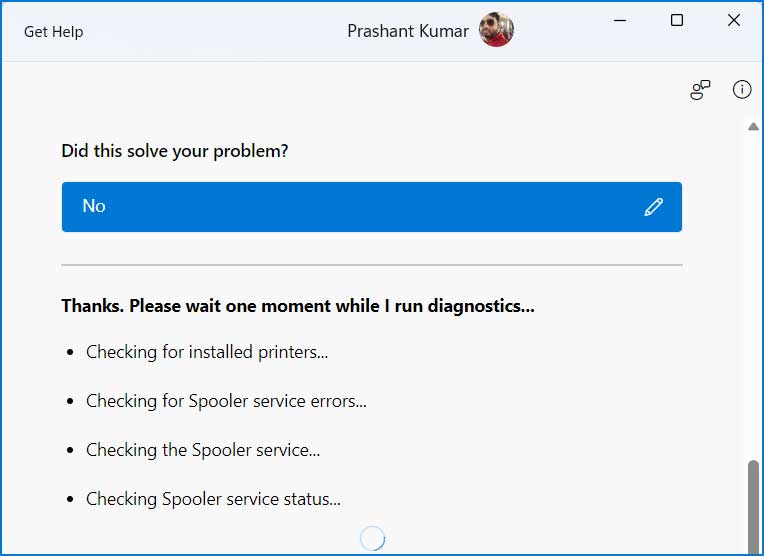The height and width of the screenshot is (556, 764).
Task: Close the Get Help window
Action: click(734, 20)
